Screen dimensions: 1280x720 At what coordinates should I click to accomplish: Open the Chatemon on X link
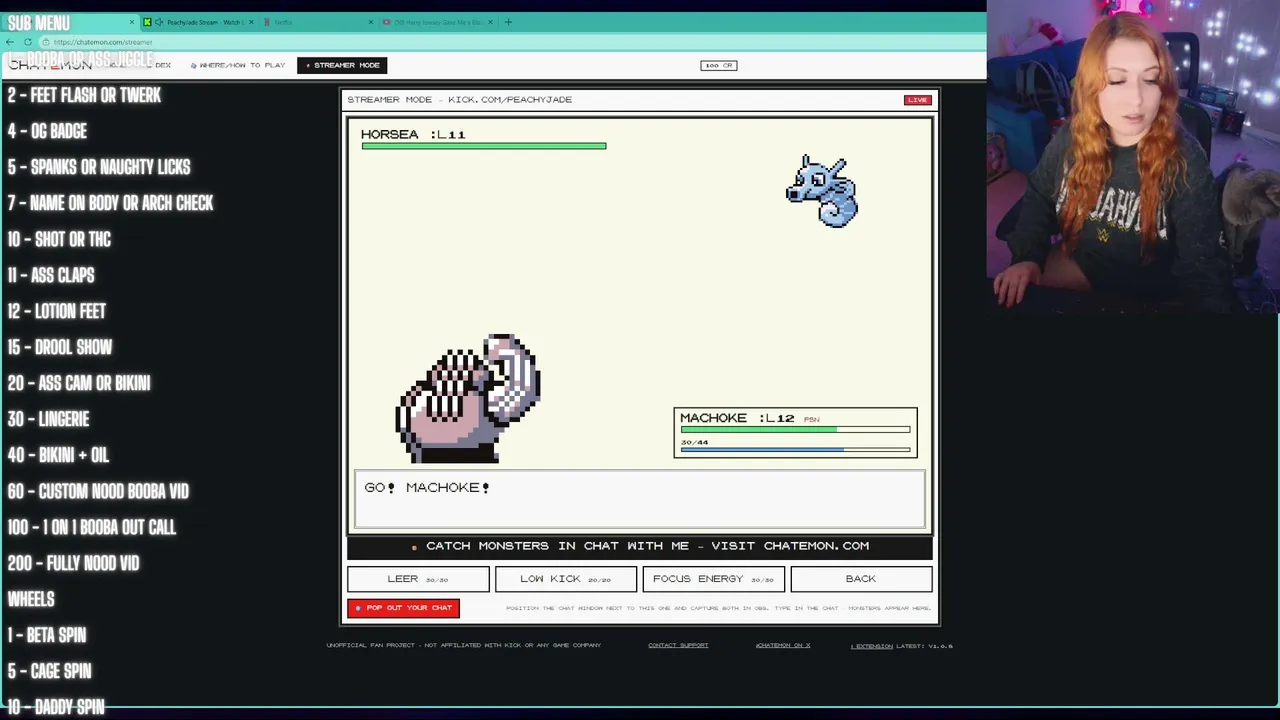coord(783,645)
